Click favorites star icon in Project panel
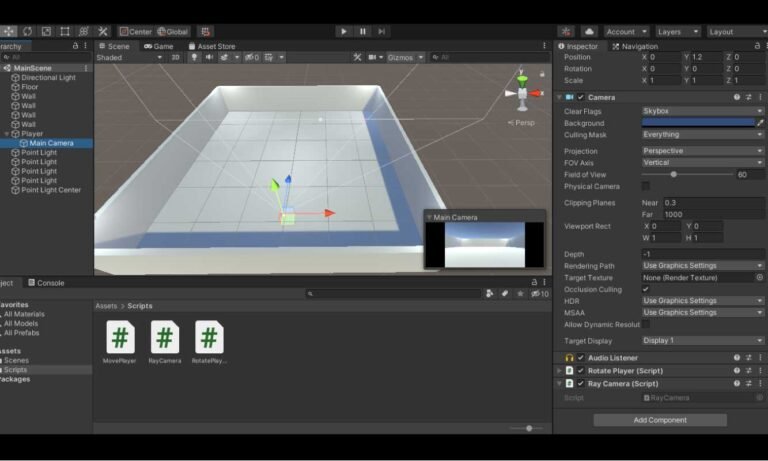This screenshot has width=768, height=461. pos(520,293)
